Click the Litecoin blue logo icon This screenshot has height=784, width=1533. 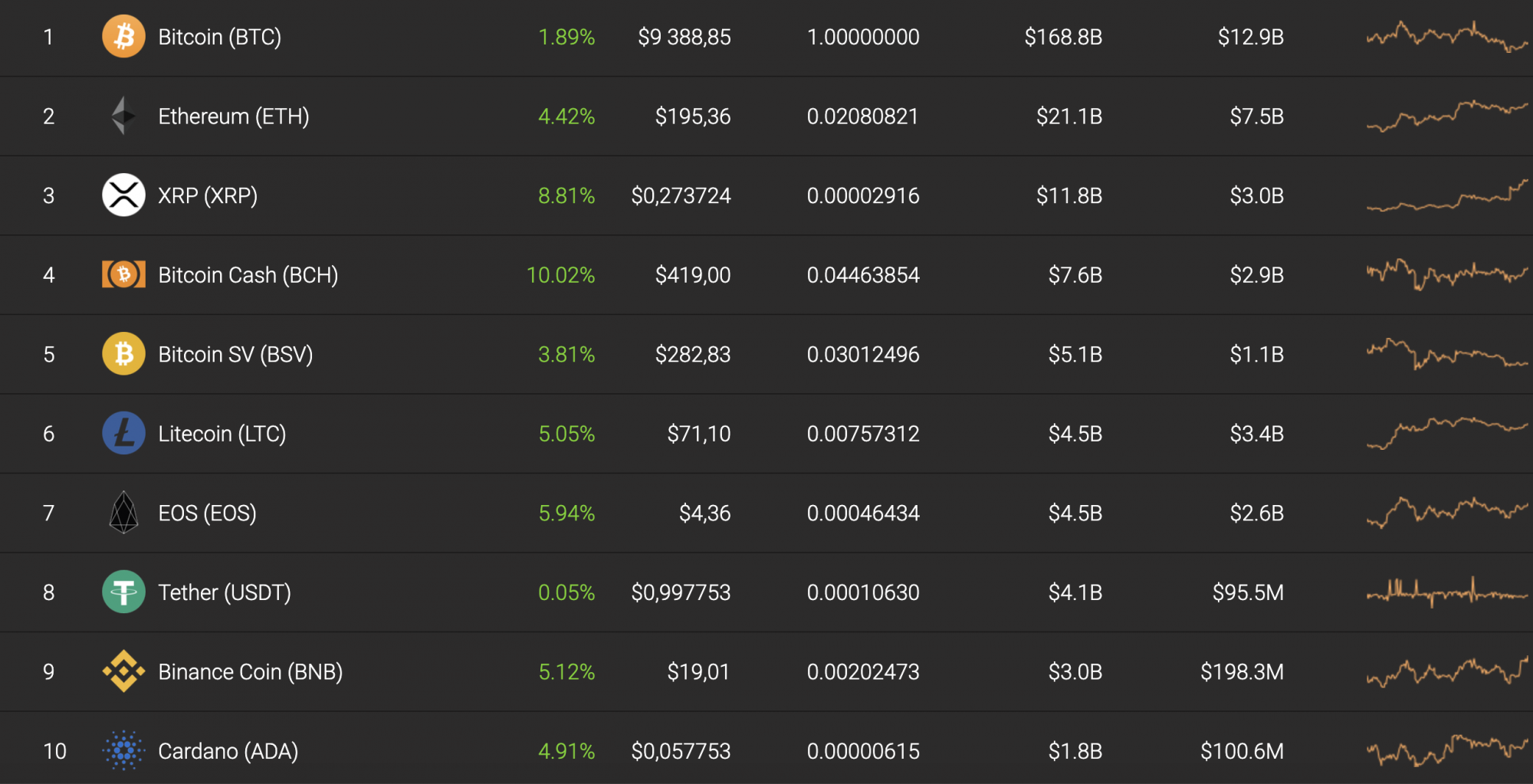(123, 433)
